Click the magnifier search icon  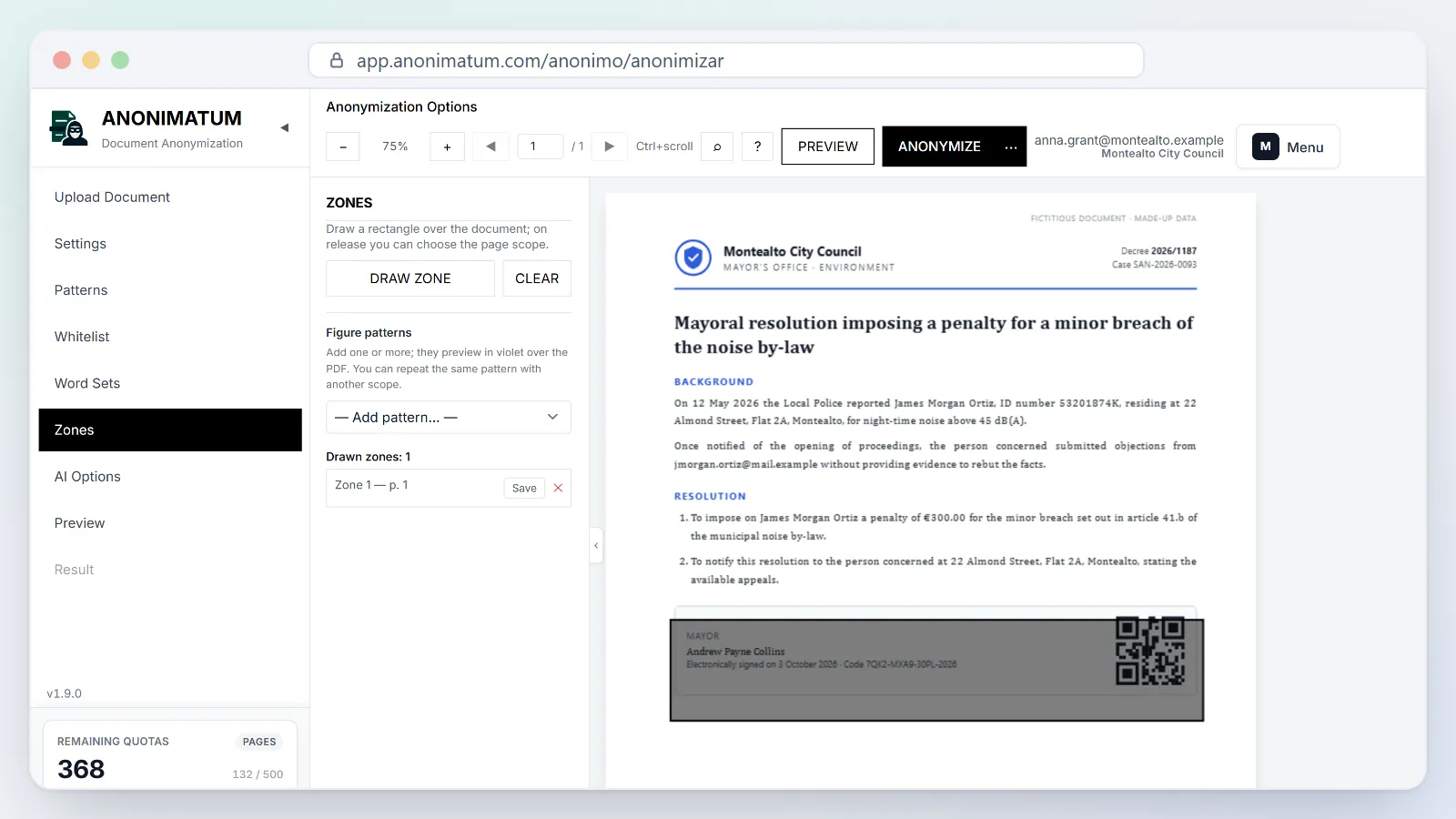[x=717, y=147]
